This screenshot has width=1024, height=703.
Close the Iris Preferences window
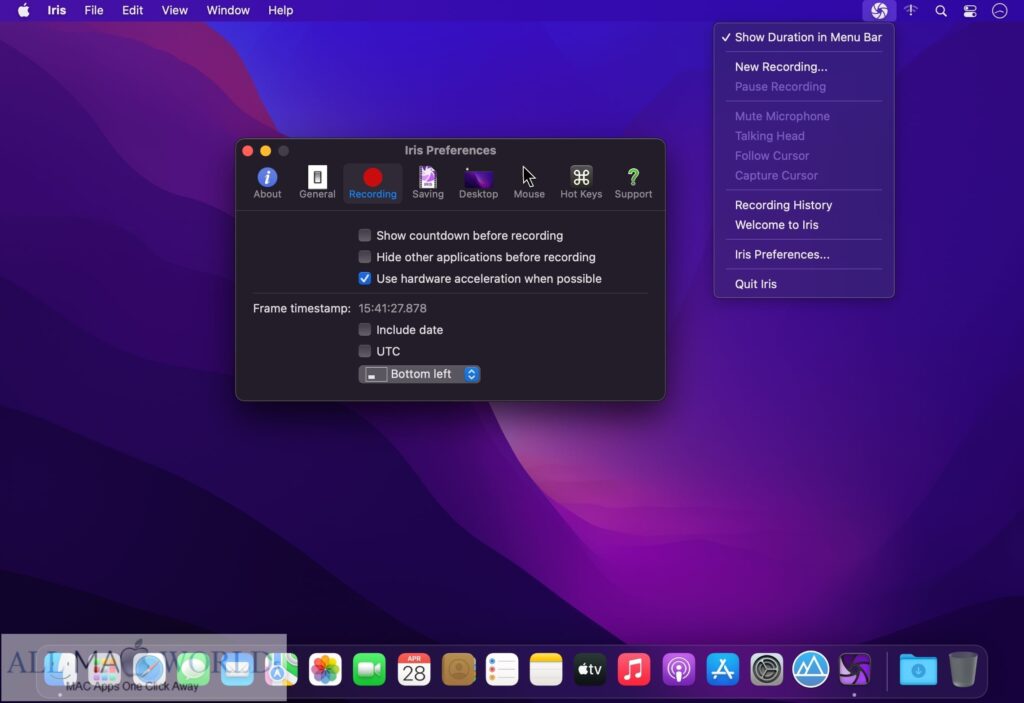(x=248, y=151)
